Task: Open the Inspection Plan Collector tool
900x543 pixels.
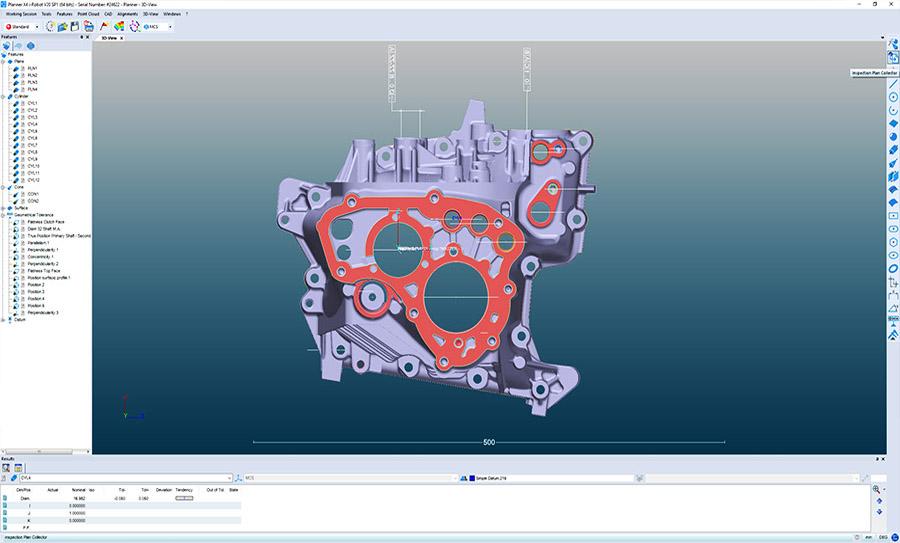Action: tap(893, 57)
